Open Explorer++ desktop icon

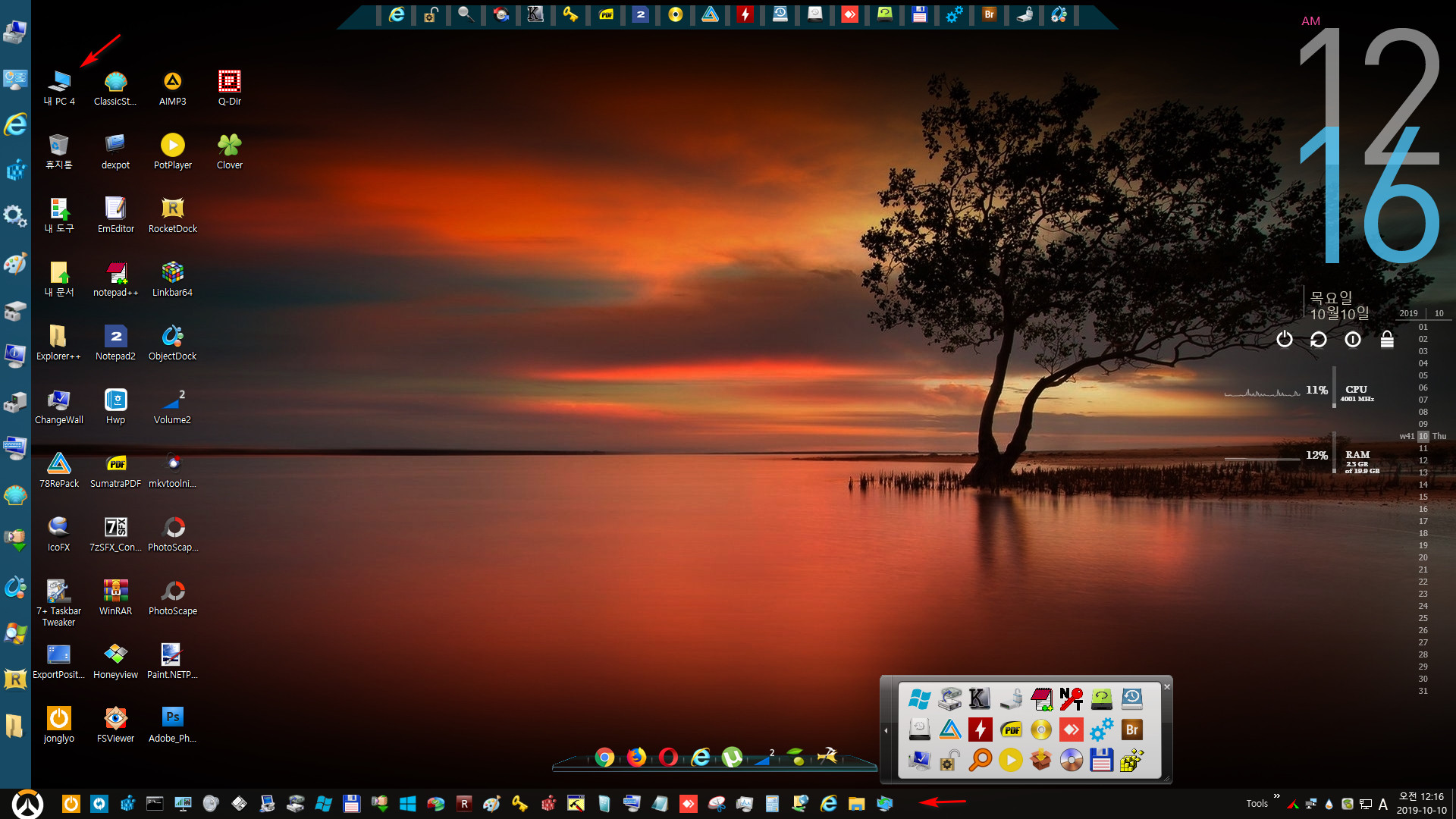tap(59, 342)
